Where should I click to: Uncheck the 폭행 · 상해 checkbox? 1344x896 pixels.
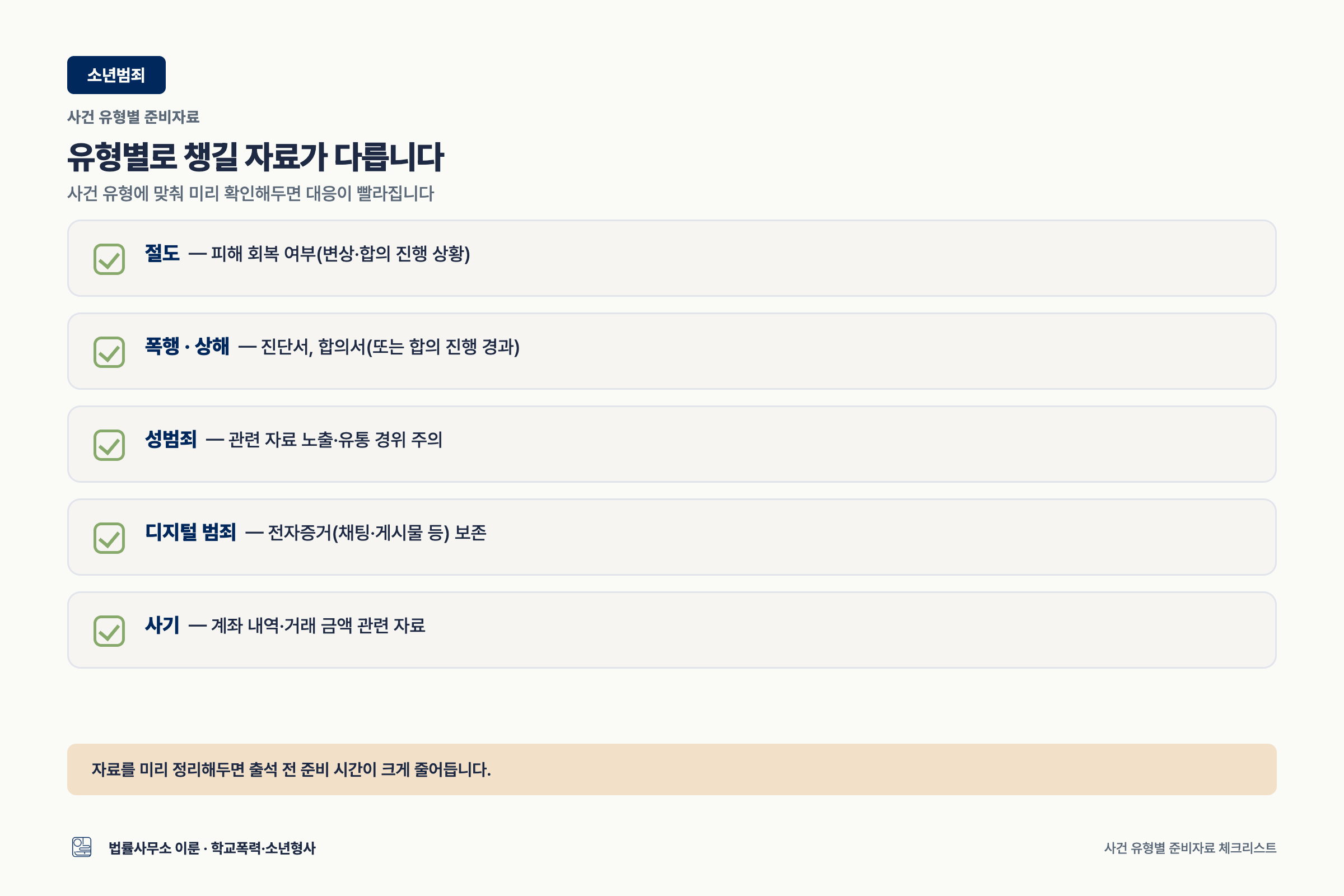tap(109, 352)
